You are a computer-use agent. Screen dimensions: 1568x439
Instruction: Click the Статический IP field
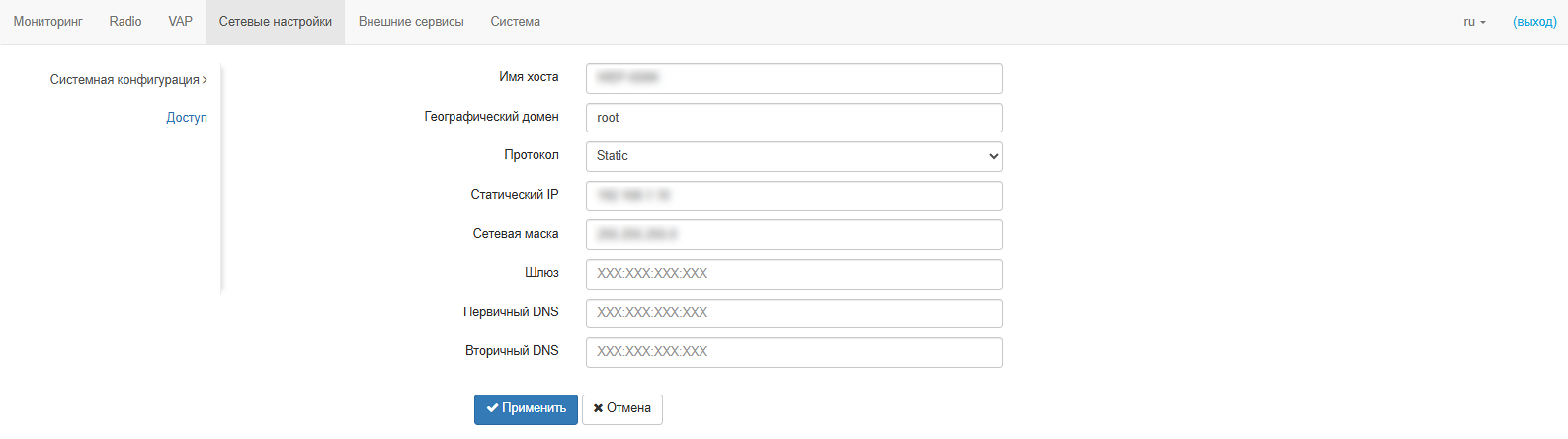(793, 196)
